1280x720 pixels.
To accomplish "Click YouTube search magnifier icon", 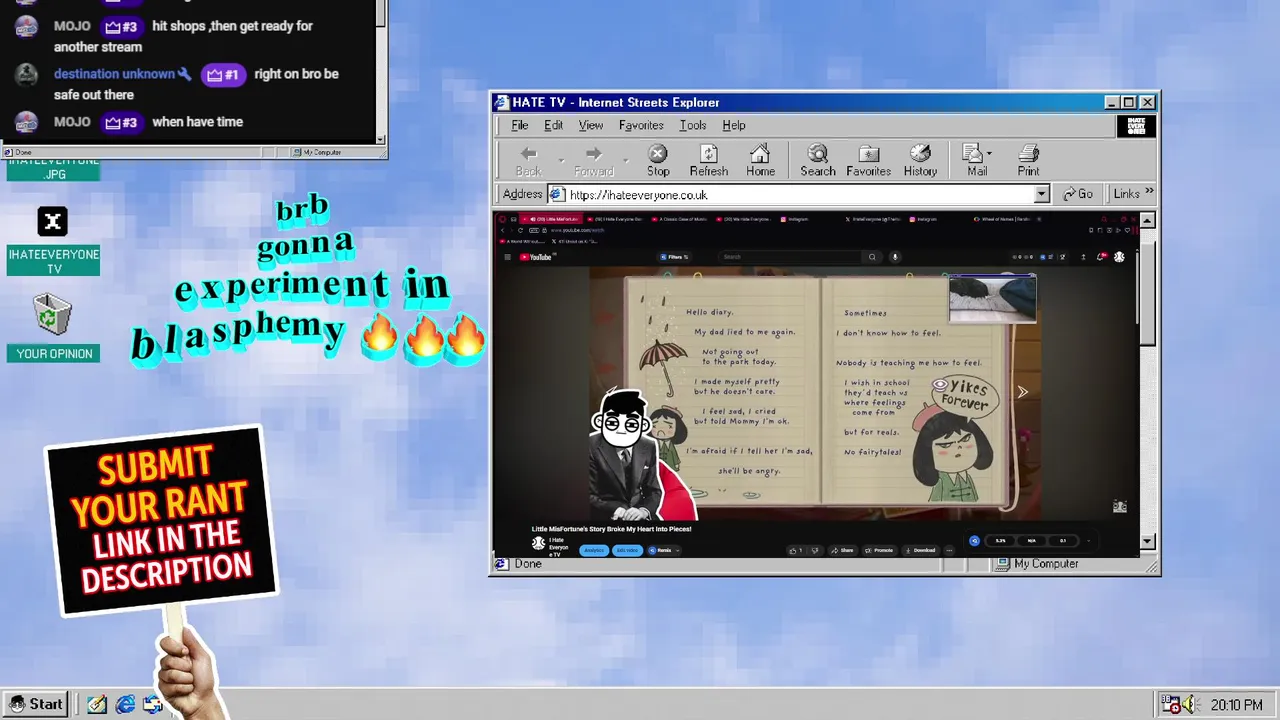I will click(872, 257).
